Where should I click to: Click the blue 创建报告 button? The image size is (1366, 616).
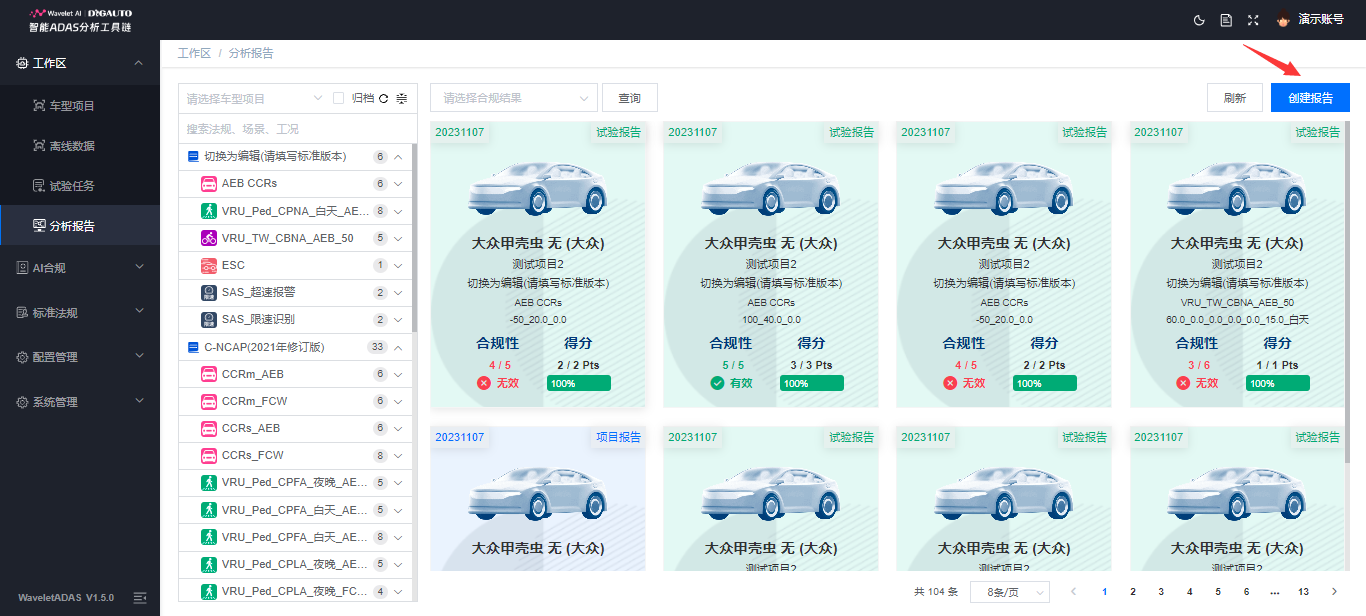pos(1310,98)
